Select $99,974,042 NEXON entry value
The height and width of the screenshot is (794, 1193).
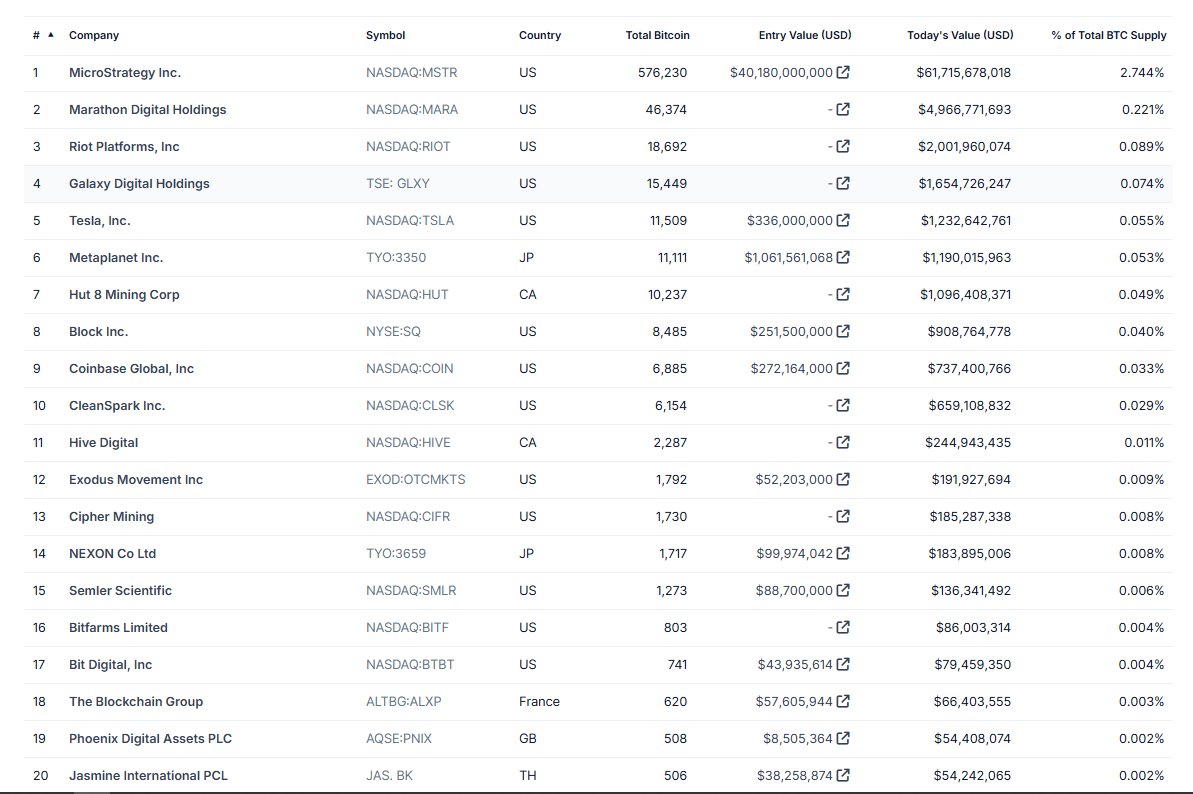[794, 554]
